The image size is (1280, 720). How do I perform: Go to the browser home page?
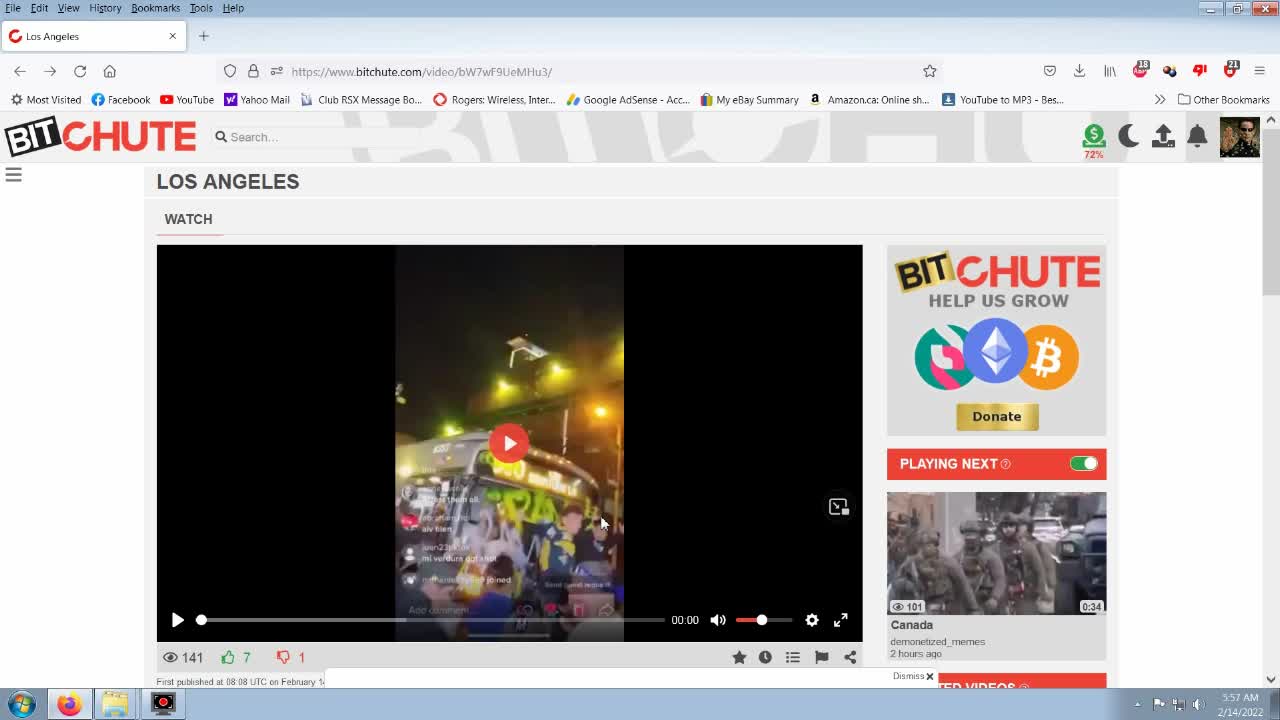[x=110, y=71]
